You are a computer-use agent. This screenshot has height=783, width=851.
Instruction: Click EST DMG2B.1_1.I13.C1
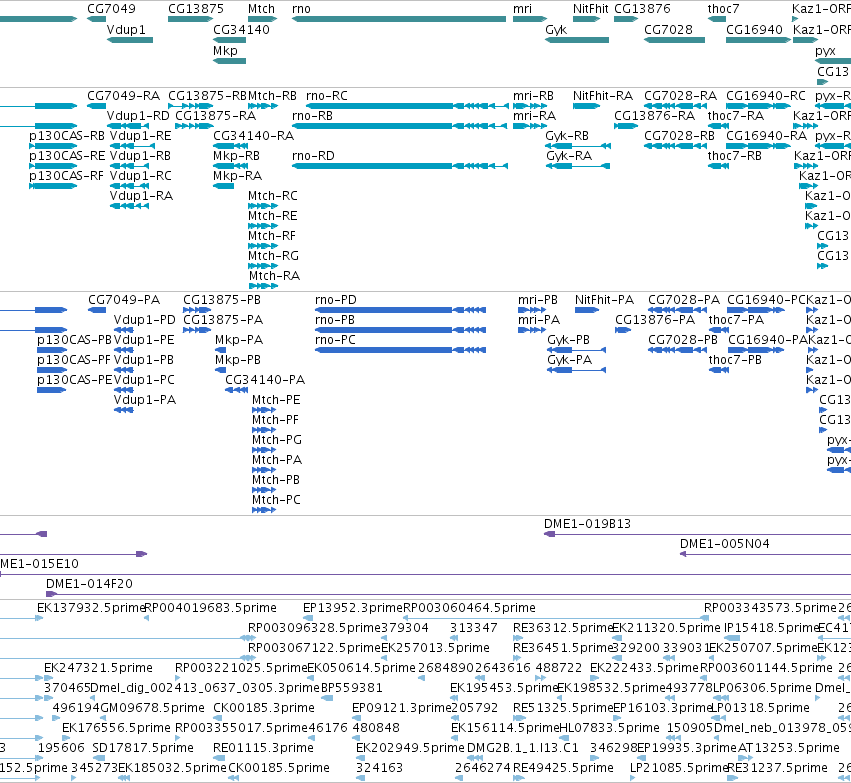[523, 748]
